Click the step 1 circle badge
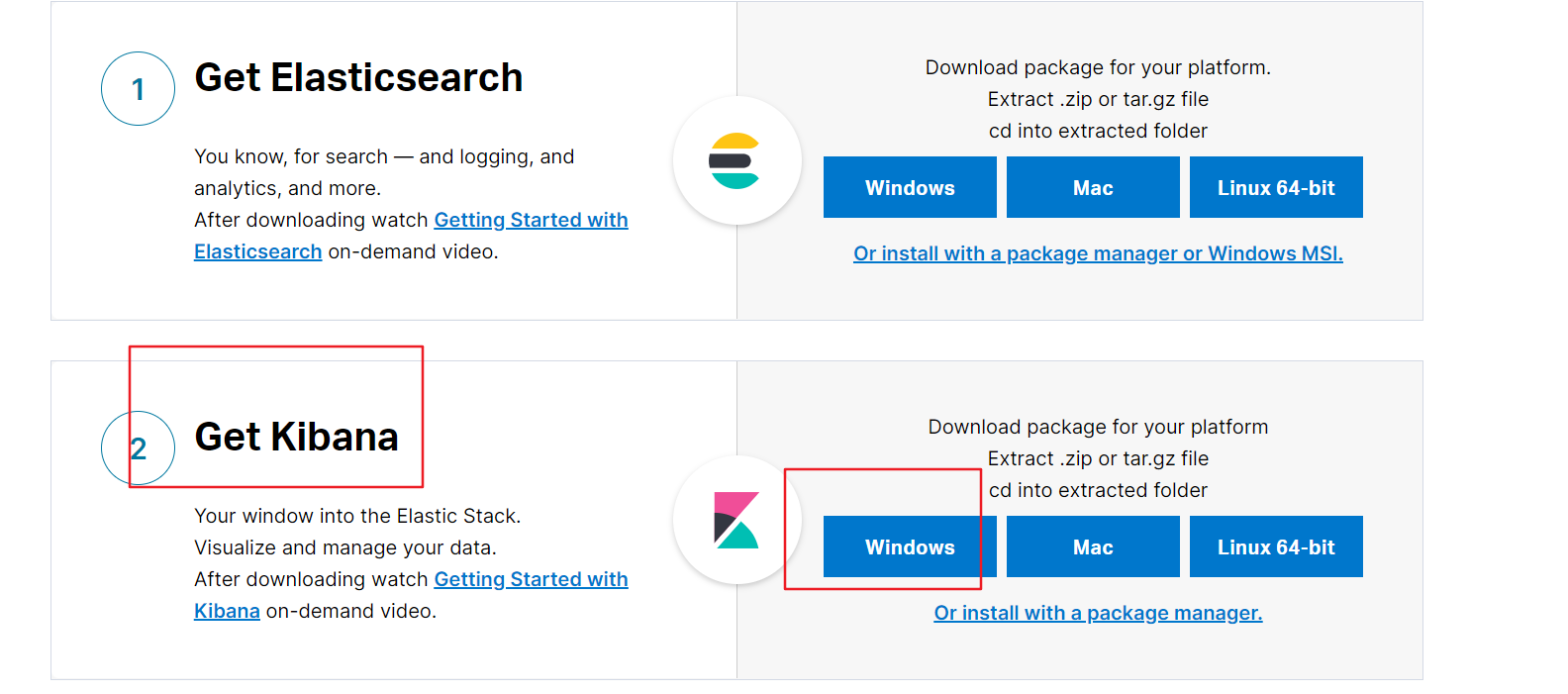Viewport: 1568px width, 694px height. click(139, 89)
